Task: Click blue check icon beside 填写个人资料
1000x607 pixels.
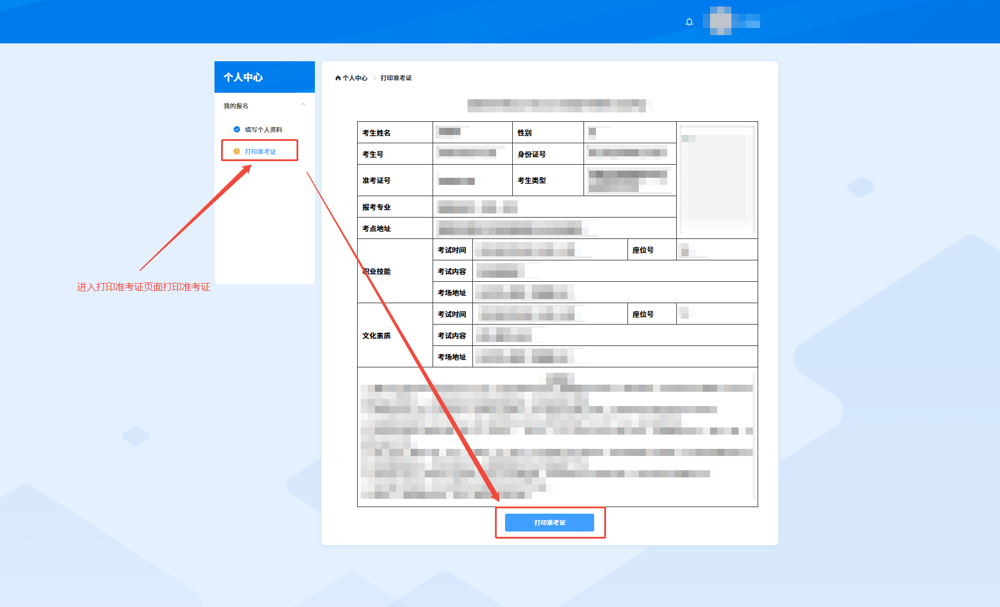Action: pos(237,130)
